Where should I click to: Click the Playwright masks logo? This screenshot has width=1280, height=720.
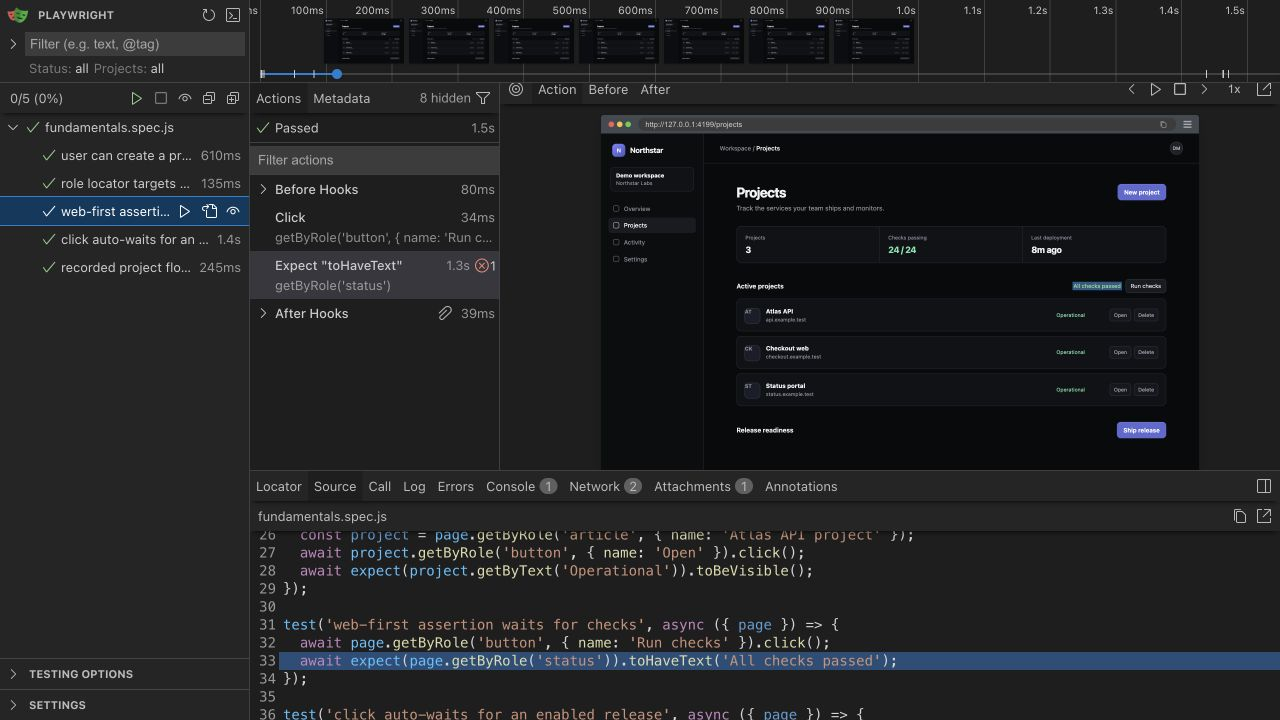point(18,15)
